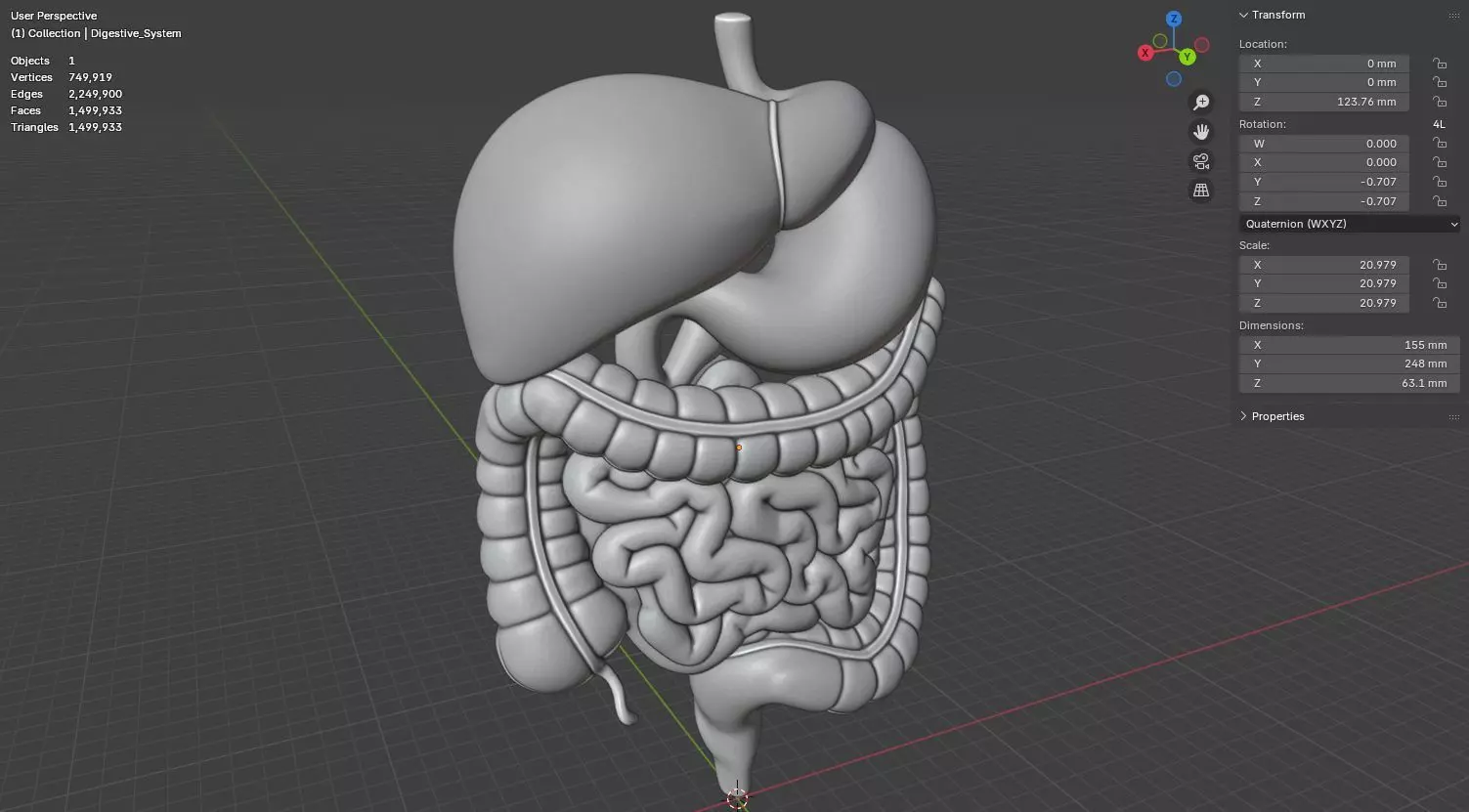Grab the Properties panel drag-handle dots
Screen dimensions: 1469x812
click(x=1453, y=417)
